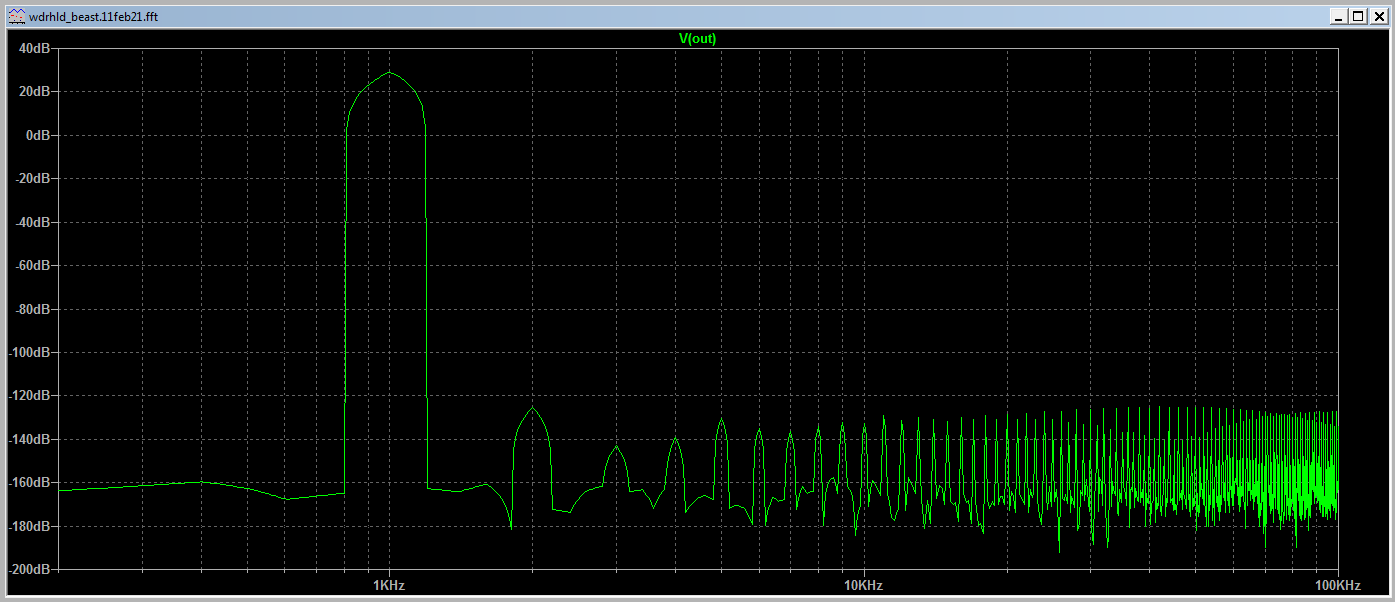Click the -100dB axis label
Screen dimensions: 1395x602
click(x=29, y=352)
